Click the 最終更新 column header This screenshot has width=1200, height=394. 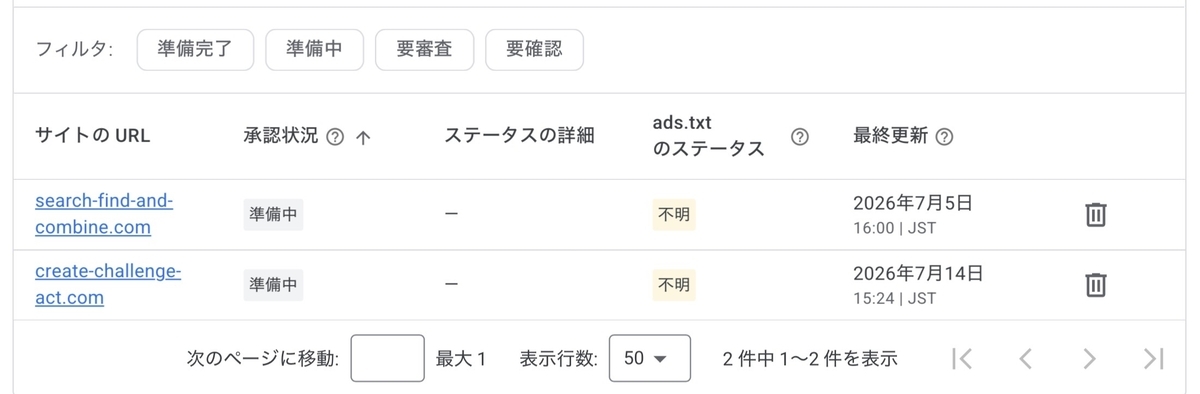click(x=890, y=136)
